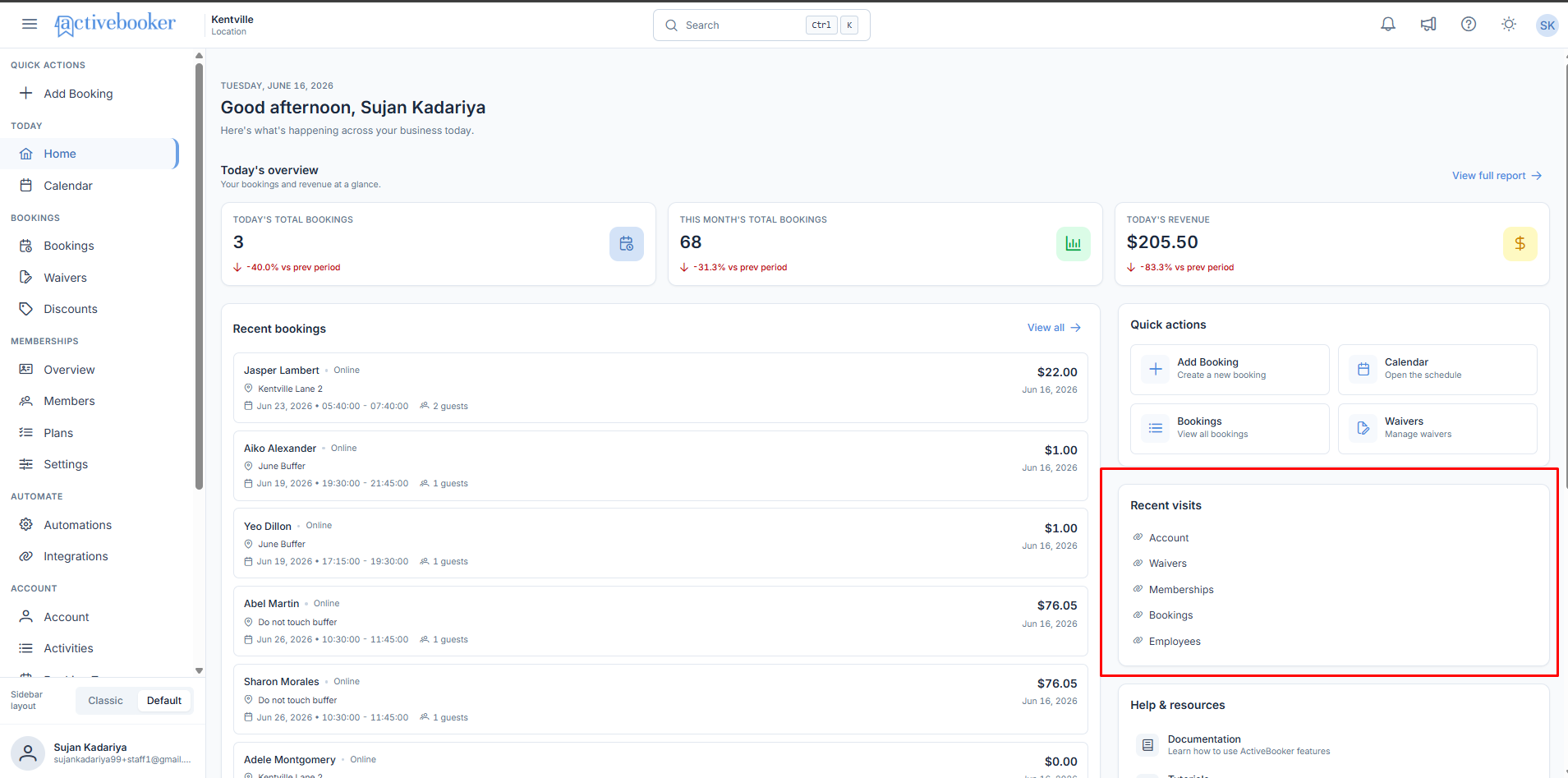The width and height of the screenshot is (1568, 778).
Task: Toggle light/dark theme sun icon
Action: pos(1509,25)
